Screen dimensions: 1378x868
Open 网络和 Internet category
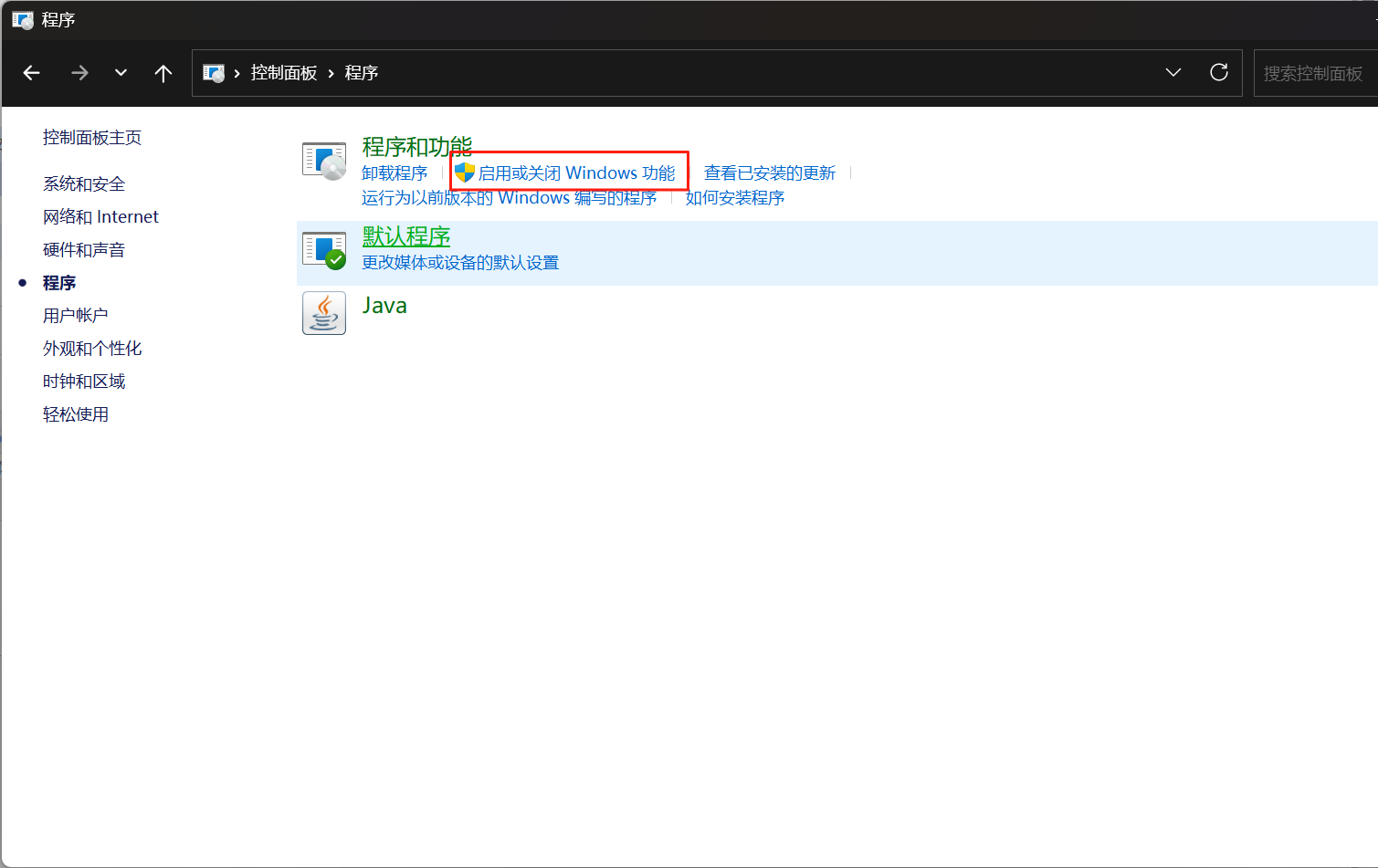click(100, 217)
